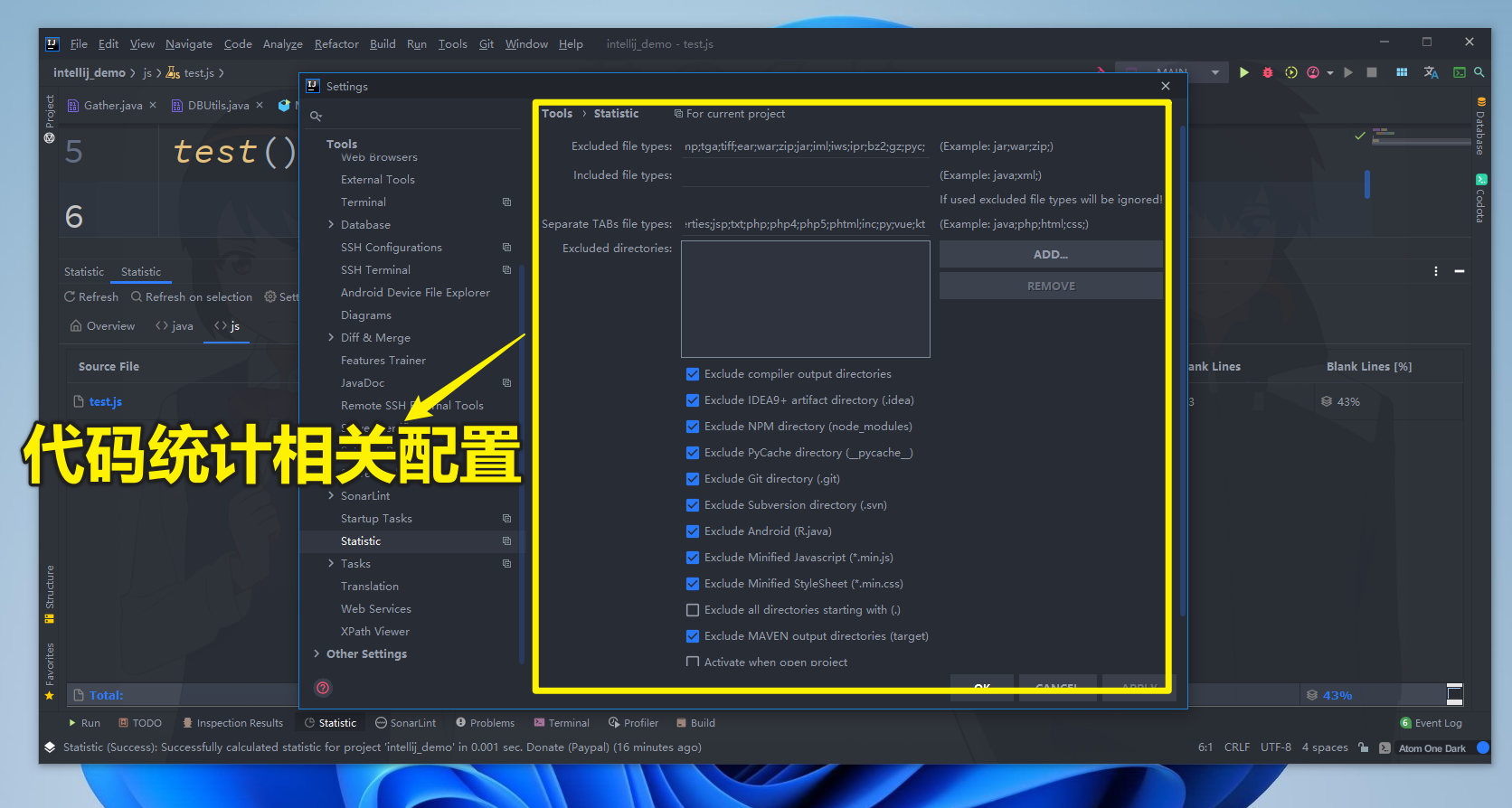Select SSH Configurations in the Settings tree

[392, 248]
